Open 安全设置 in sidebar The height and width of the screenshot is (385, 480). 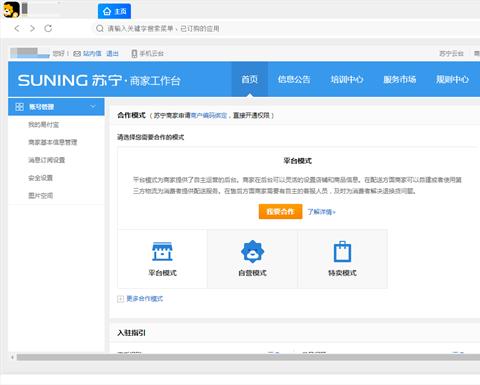[x=40, y=178]
